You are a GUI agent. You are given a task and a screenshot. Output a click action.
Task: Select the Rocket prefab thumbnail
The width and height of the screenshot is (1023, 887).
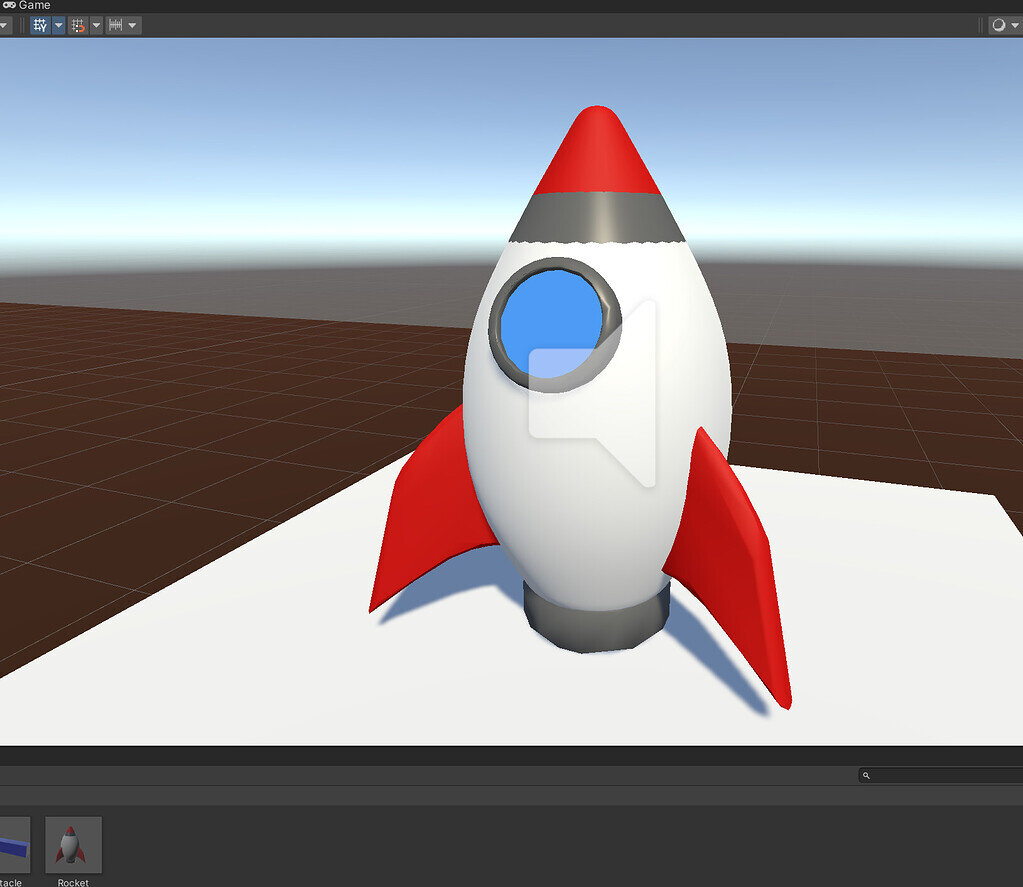click(72, 843)
